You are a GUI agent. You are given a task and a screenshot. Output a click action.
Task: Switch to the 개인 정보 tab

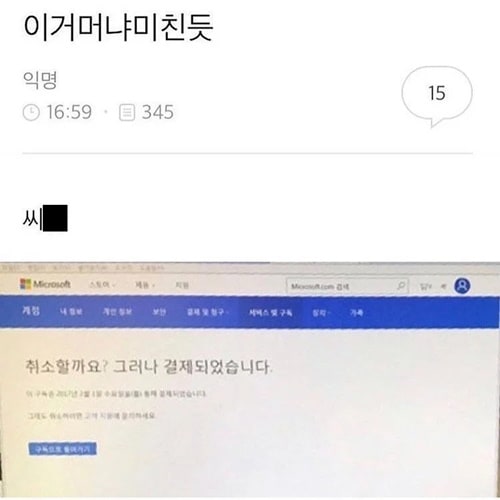pos(117,312)
